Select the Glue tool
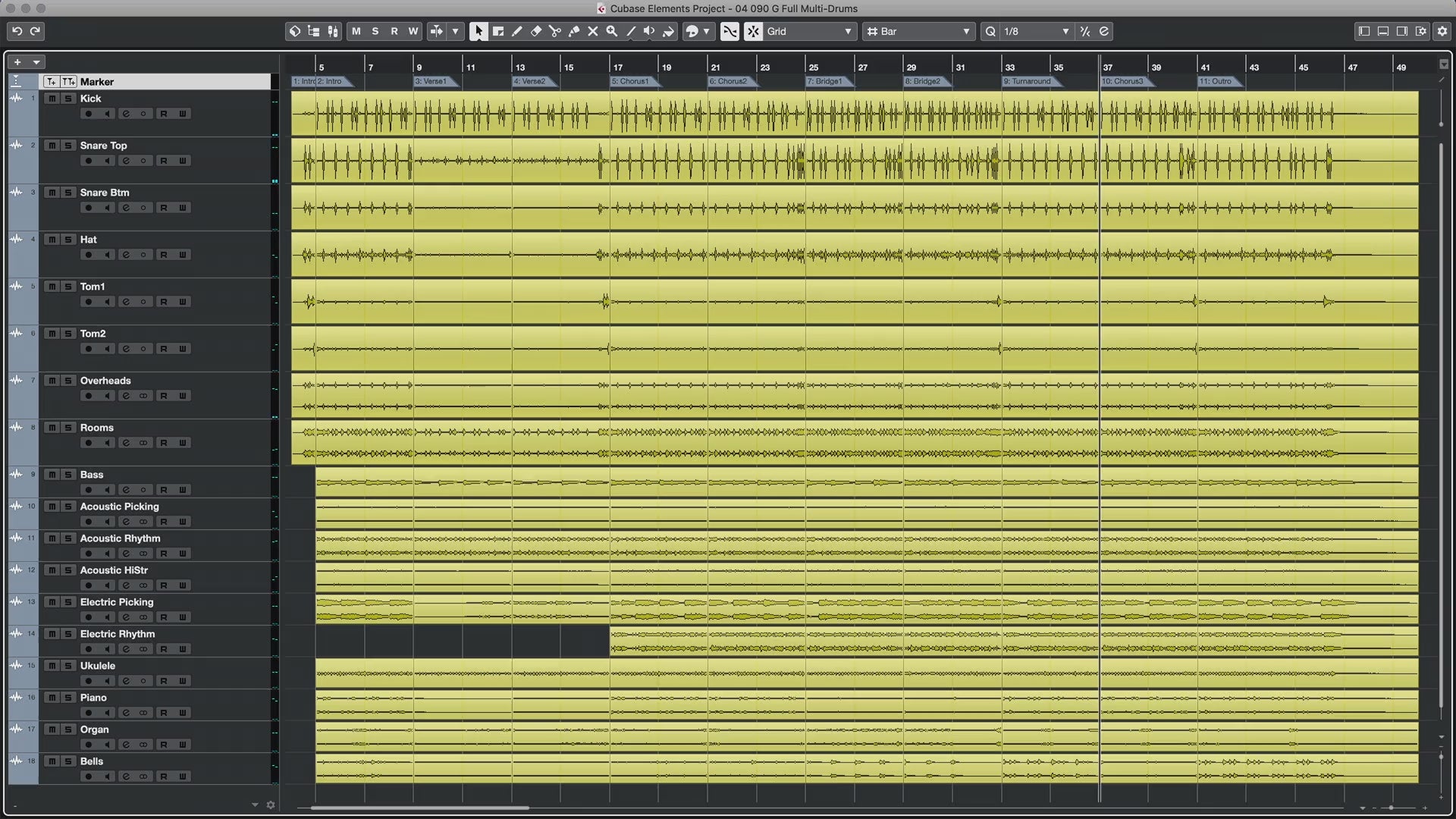The width and height of the screenshot is (1456, 819). (x=574, y=31)
